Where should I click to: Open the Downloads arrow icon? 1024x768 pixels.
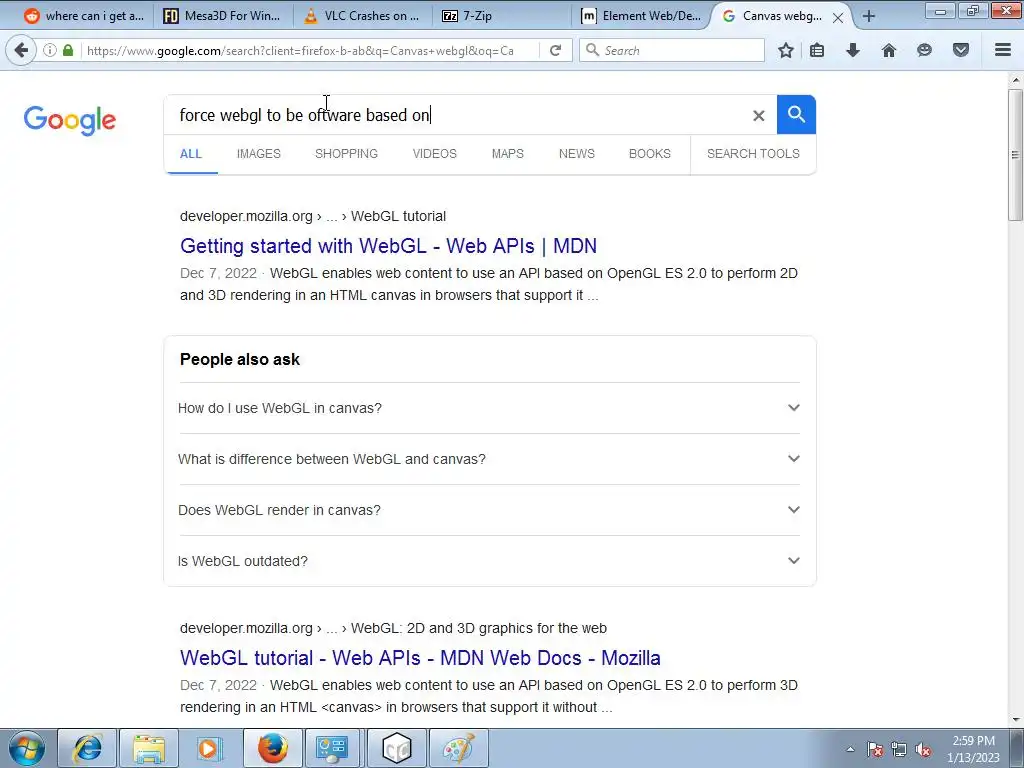(x=853, y=50)
